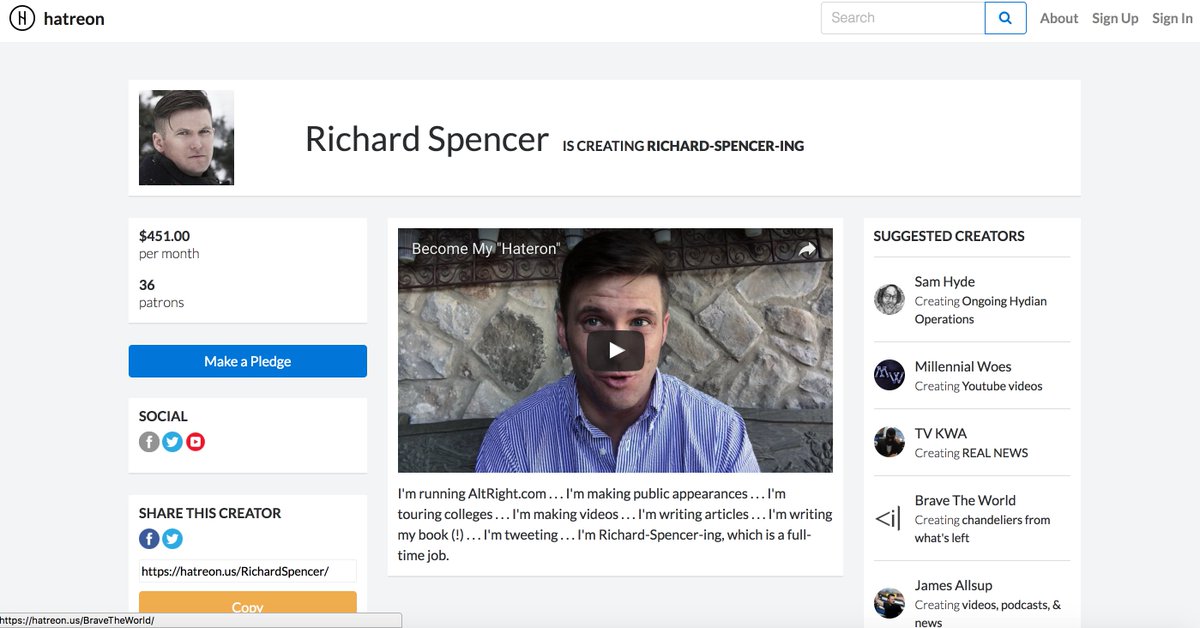Screen dimensions: 1200x628
Task: Open James Allsup creator link
Action: [x=954, y=586]
